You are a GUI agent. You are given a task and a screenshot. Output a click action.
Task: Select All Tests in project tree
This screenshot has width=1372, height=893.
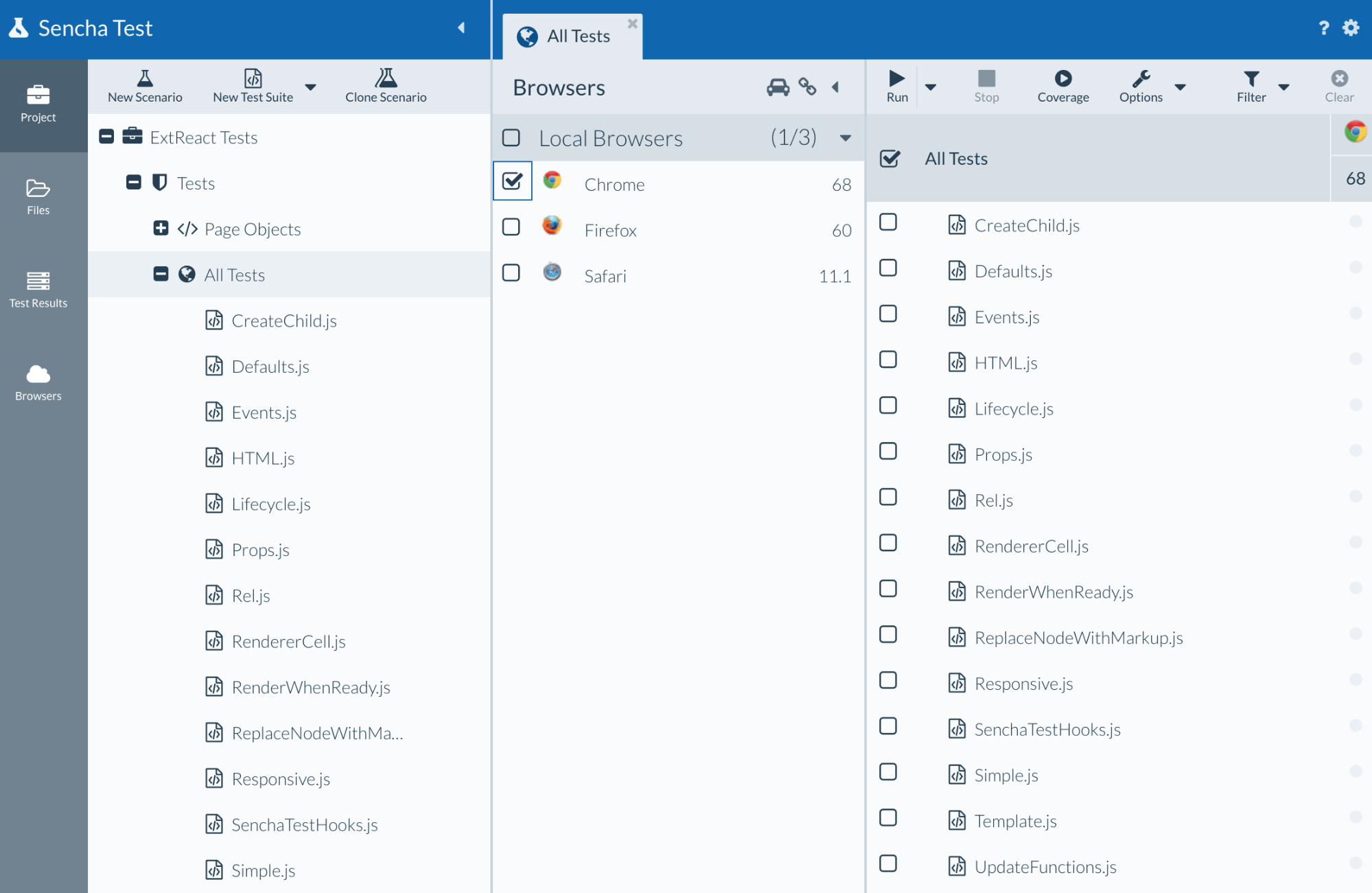pyautogui.click(x=234, y=275)
